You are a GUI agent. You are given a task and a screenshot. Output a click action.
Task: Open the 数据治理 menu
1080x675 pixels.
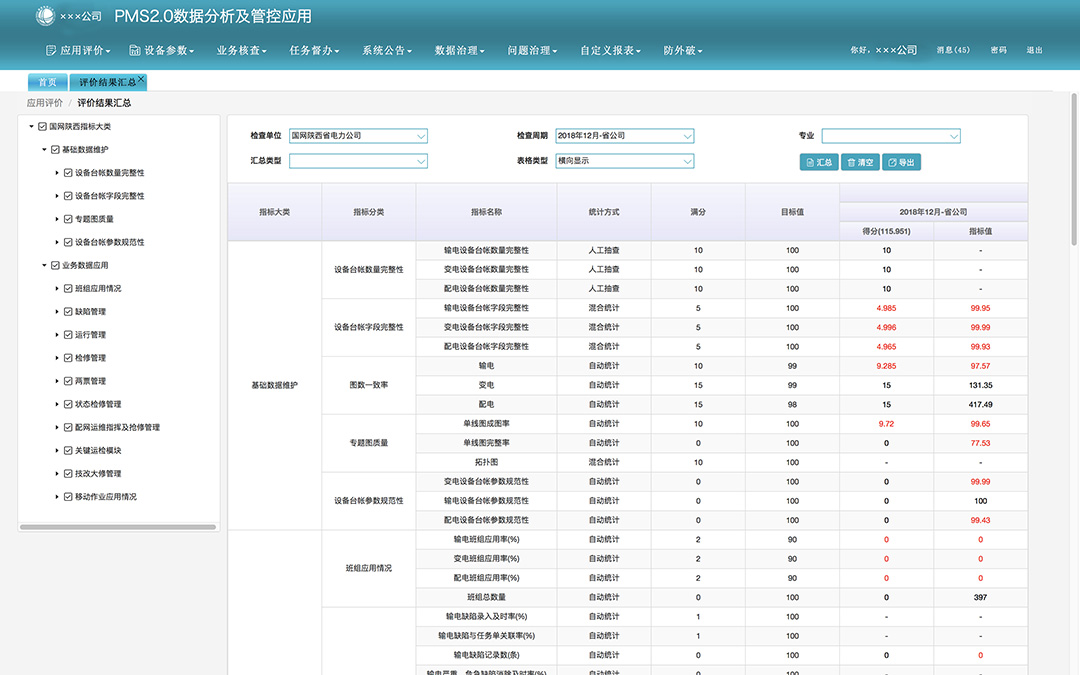[x=459, y=50]
